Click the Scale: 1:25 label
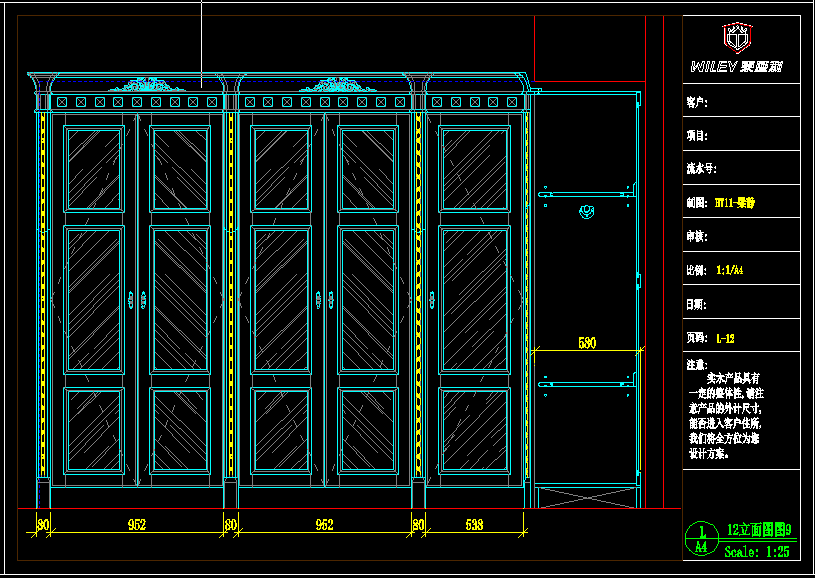The width and height of the screenshot is (815, 578). pyautogui.click(x=756, y=551)
